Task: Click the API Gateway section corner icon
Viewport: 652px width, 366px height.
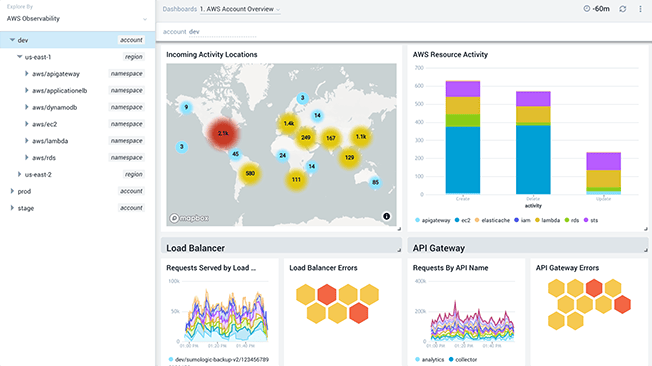Action: [645, 250]
